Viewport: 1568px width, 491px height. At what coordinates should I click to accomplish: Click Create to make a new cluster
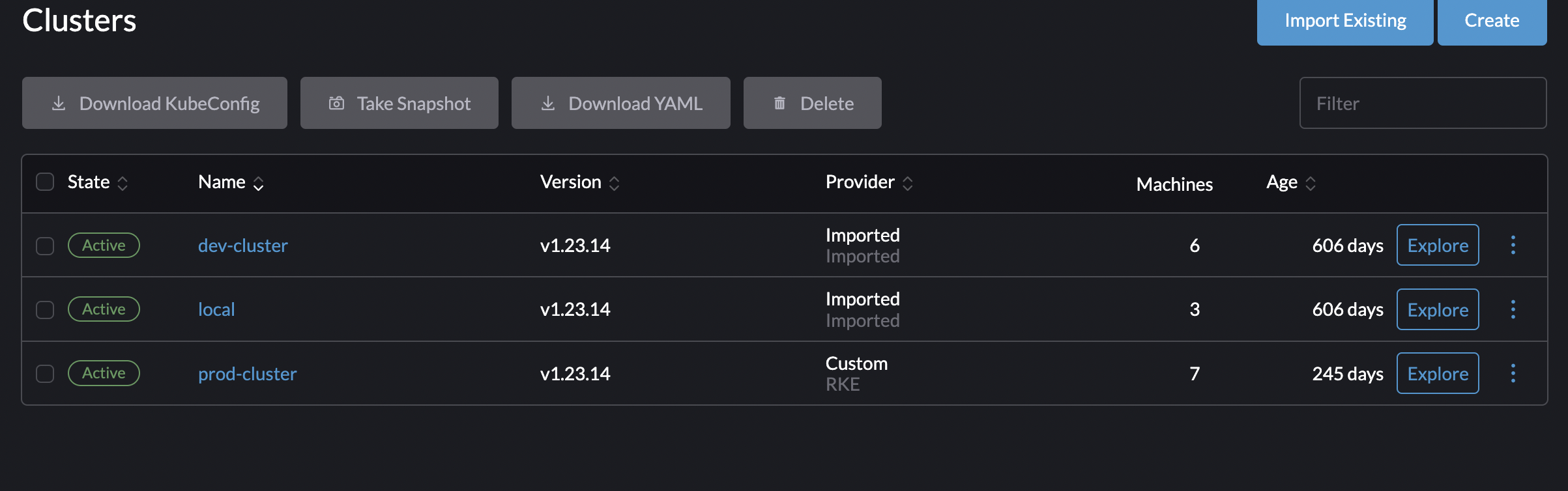pos(1492,20)
